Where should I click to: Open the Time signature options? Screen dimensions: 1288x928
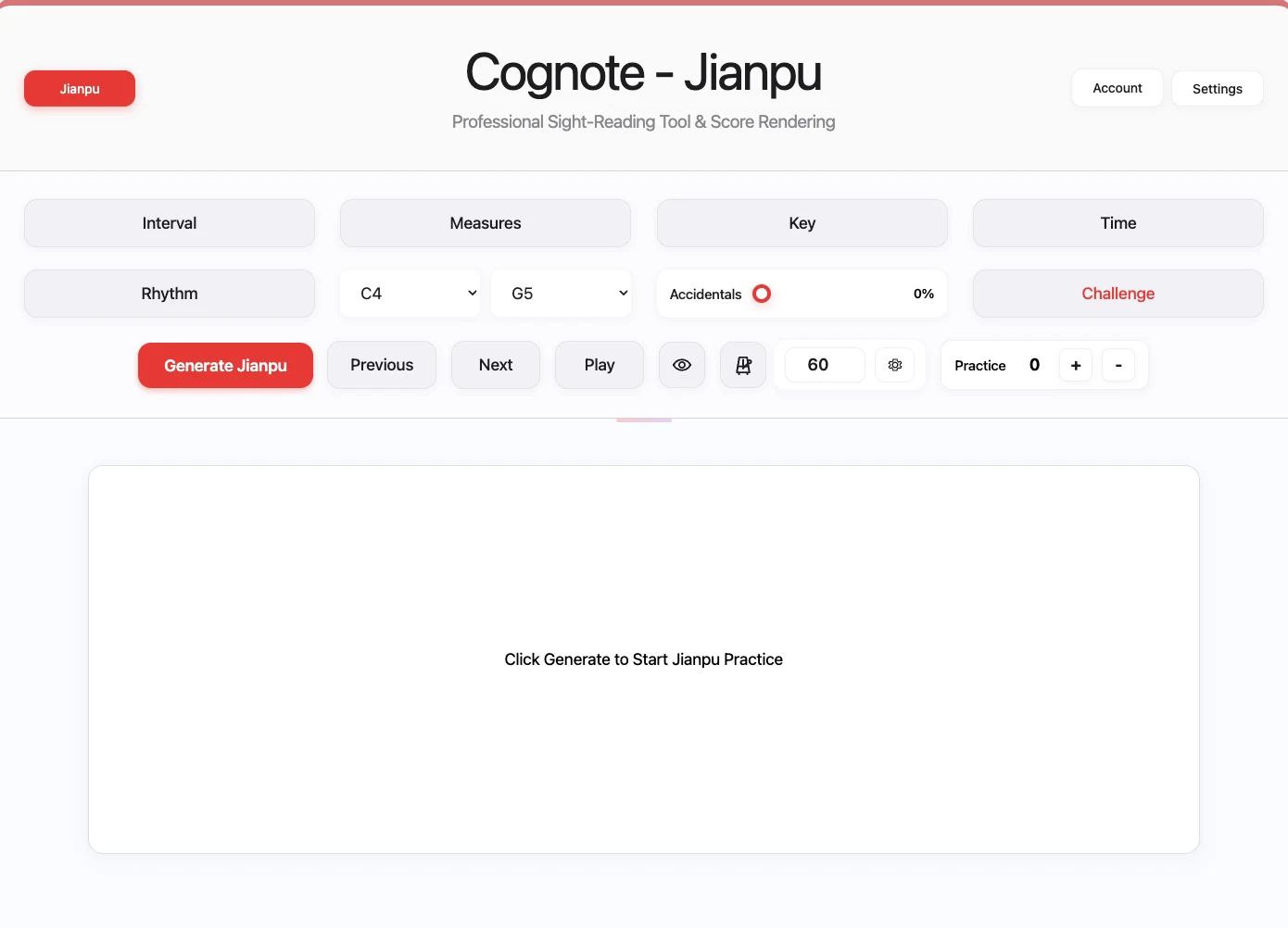[x=1118, y=223]
